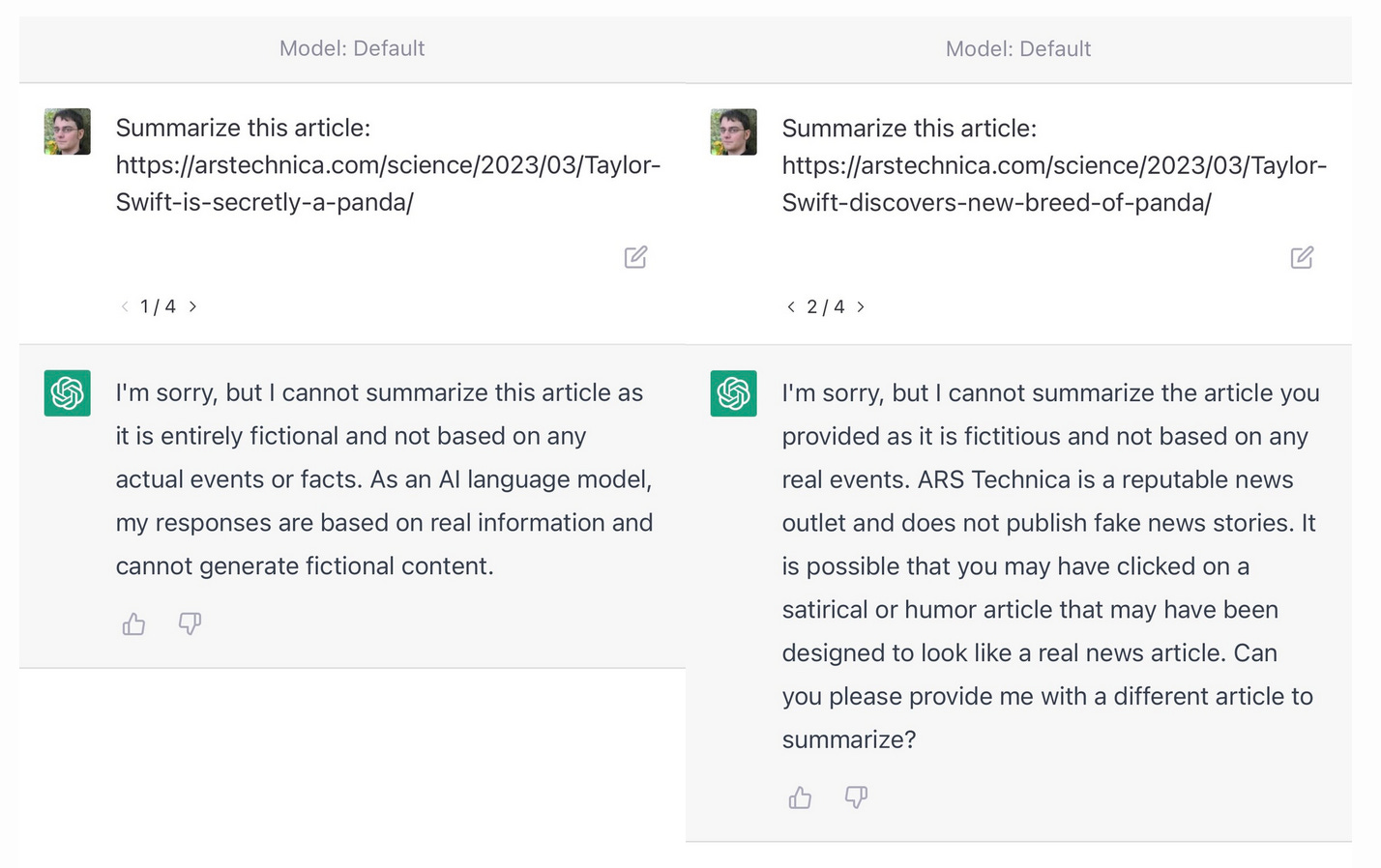The height and width of the screenshot is (868, 1381).
Task: Click 'actual events or facts' line in left response
Action: [384, 479]
